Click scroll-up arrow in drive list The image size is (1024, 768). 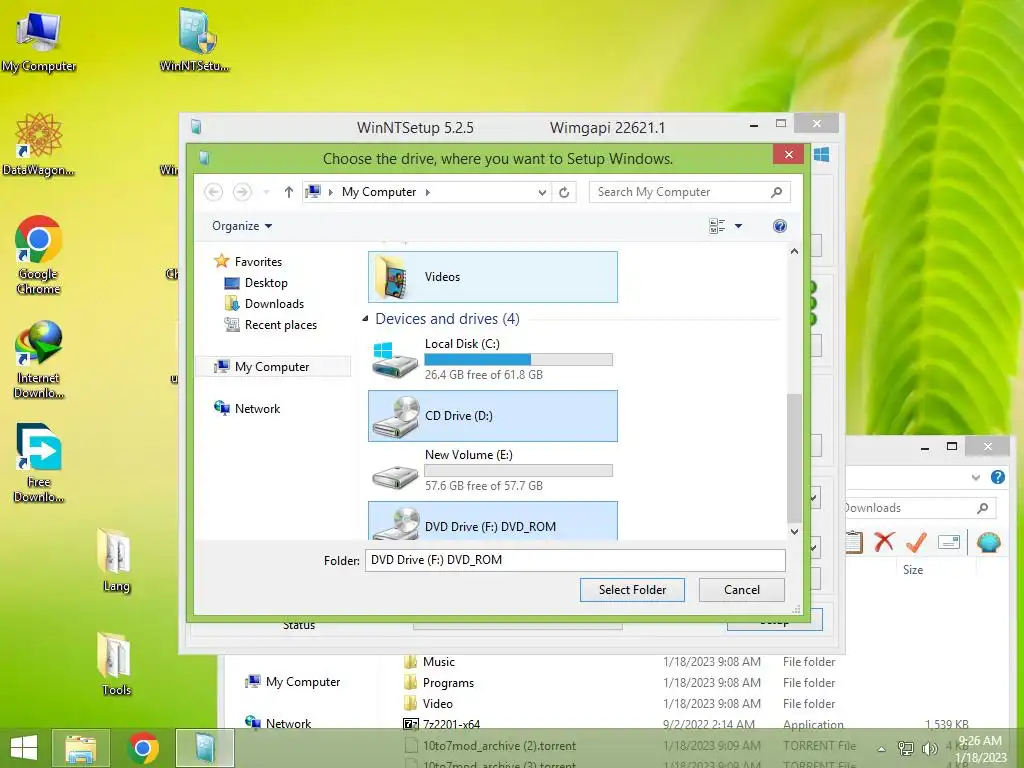click(794, 251)
